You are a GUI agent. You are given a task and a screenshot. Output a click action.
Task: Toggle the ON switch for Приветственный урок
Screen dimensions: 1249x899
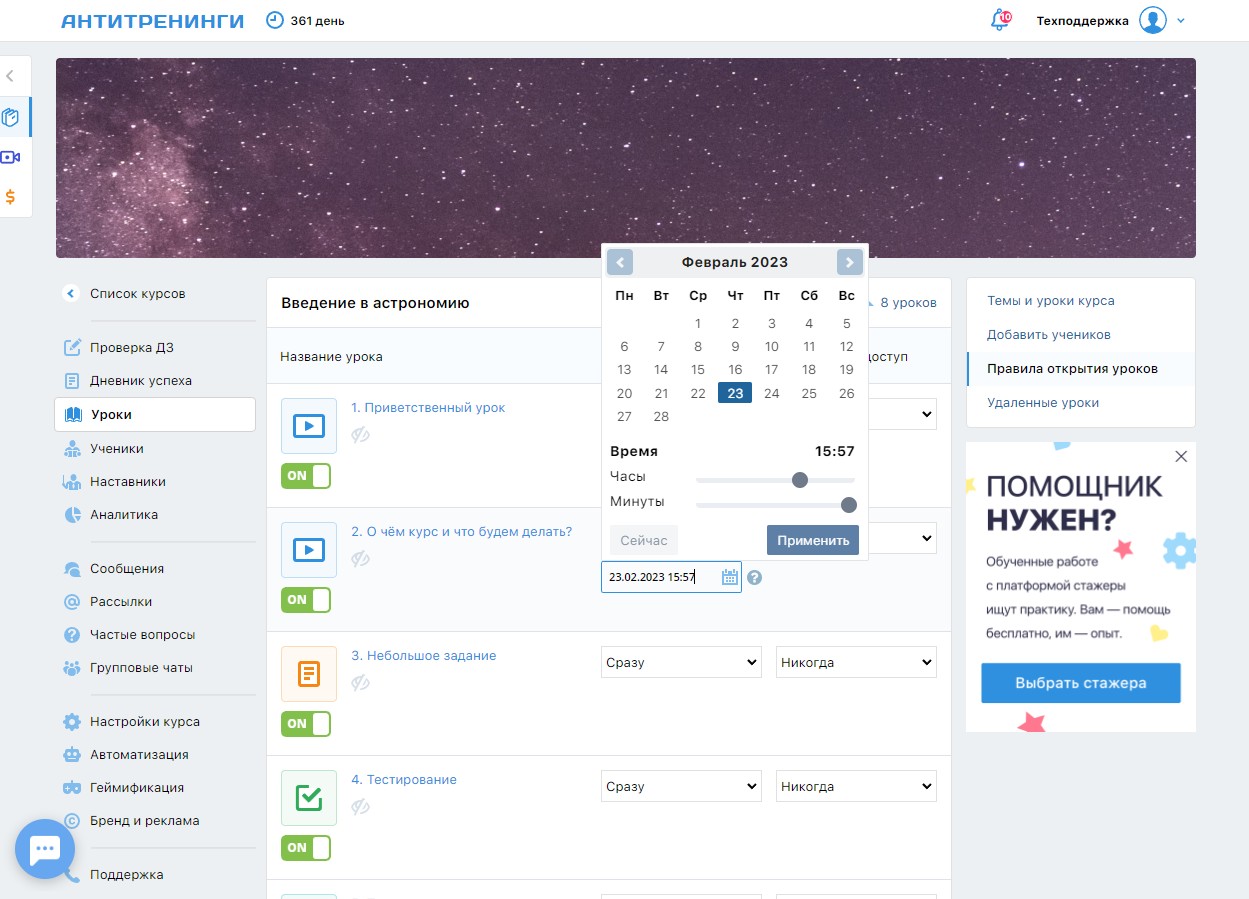(x=306, y=476)
